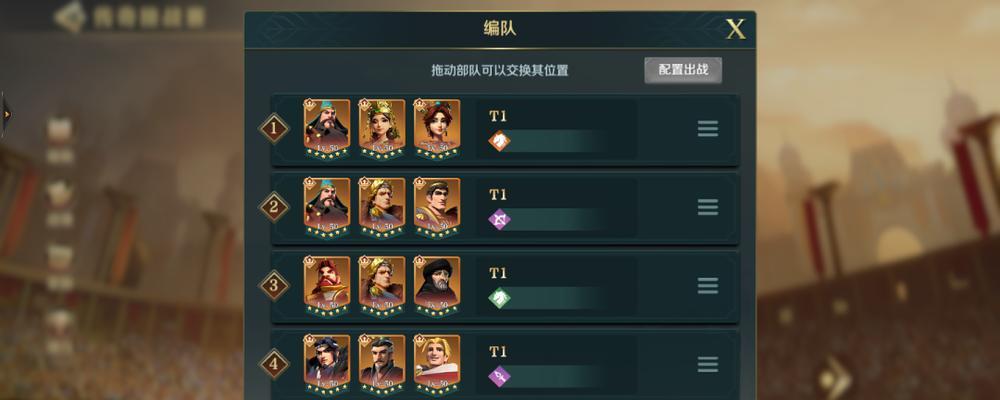Expand the arrow tab on the left screen edge
Screen dimensions: 1000x400
coord(5,114)
